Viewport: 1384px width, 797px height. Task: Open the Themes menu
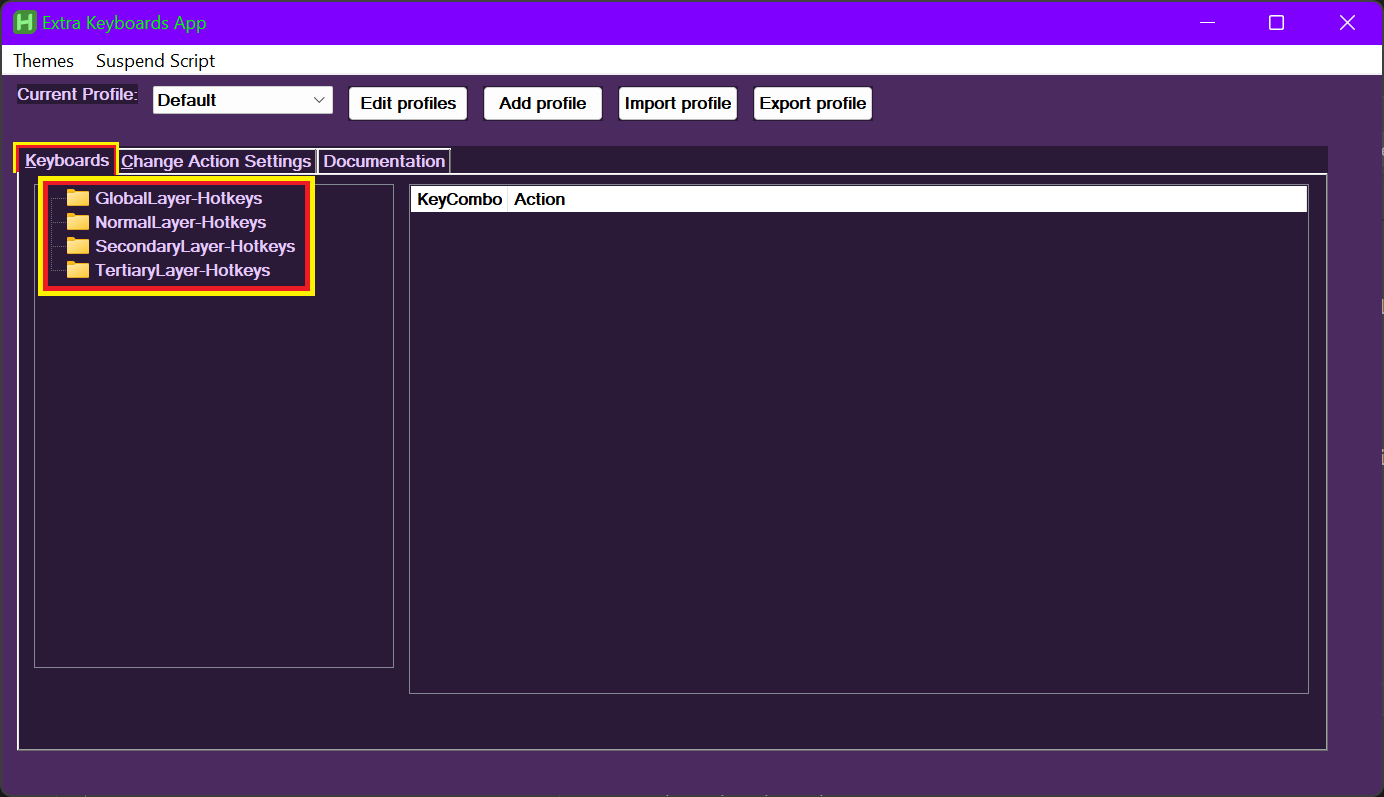[x=43, y=61]
